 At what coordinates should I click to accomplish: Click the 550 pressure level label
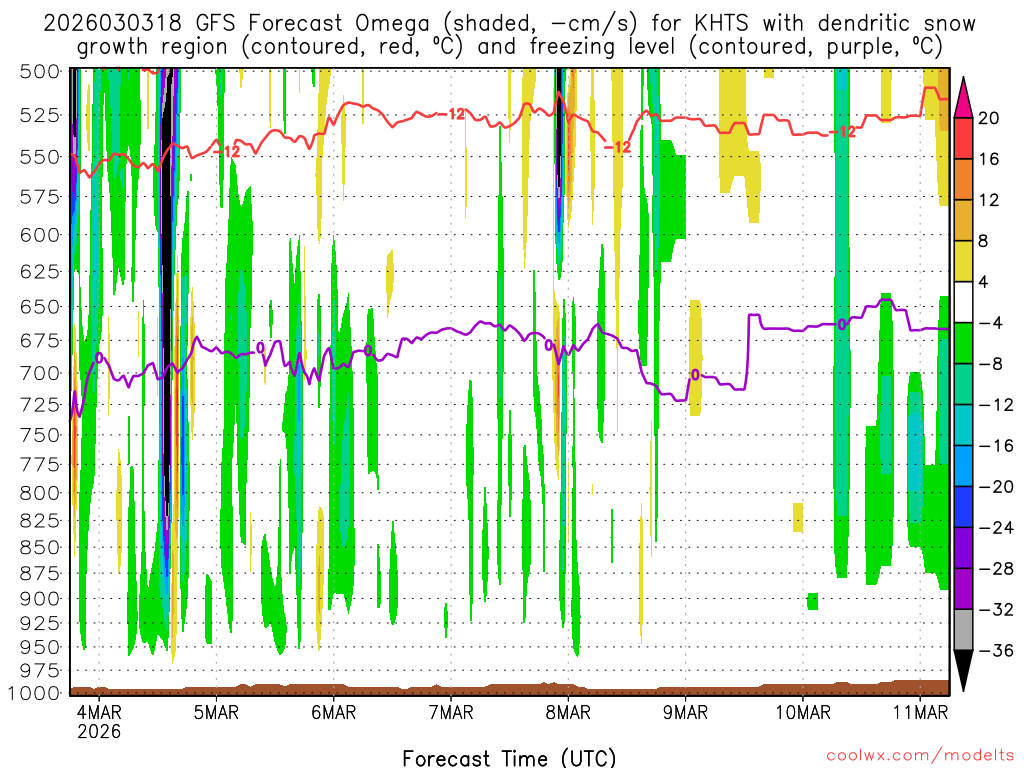pyautogui.click(x=40, y=157)
